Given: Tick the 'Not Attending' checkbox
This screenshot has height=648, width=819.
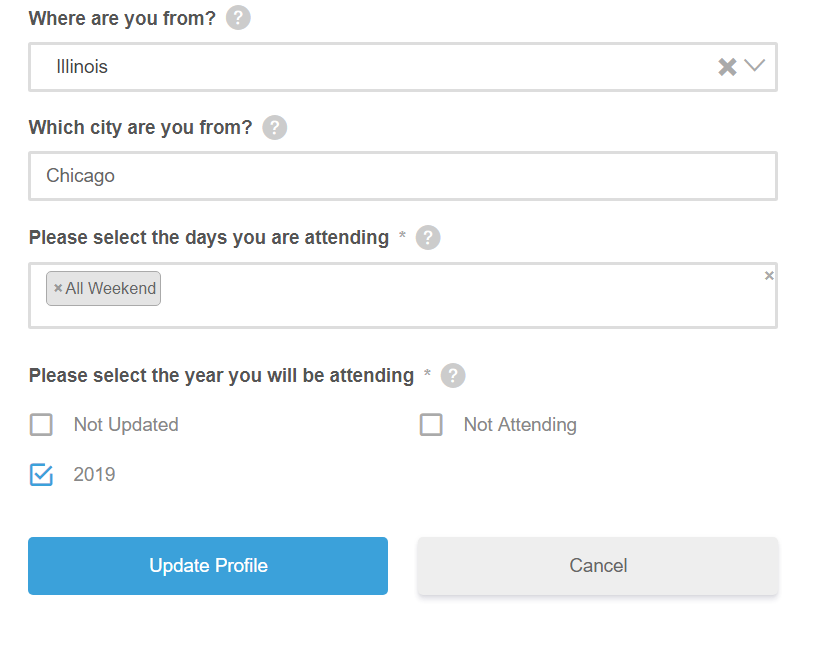Looking at the screenshot, I should click(x=431, y=425).
